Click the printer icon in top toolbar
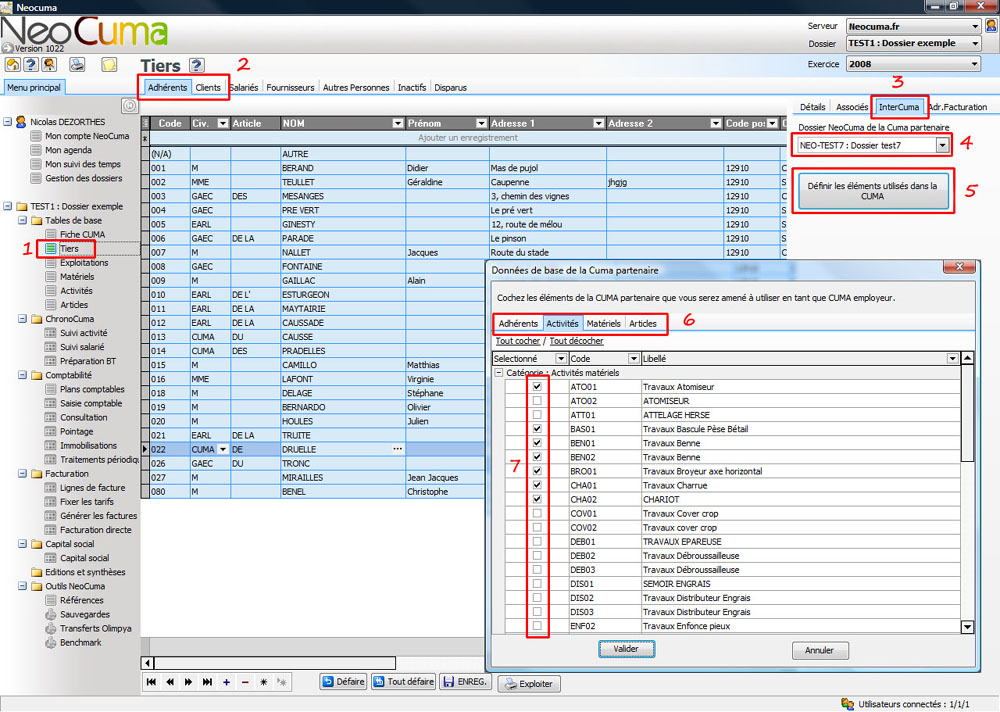Image resolution: width=1000 pixels, height=712 pixels. click(77, 64)
